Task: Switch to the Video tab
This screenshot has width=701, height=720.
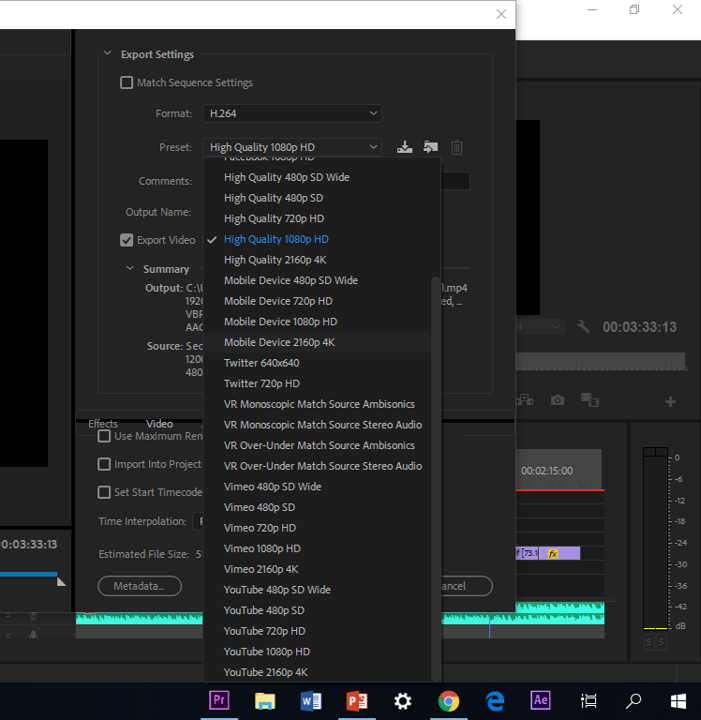Action: (159, 424)
